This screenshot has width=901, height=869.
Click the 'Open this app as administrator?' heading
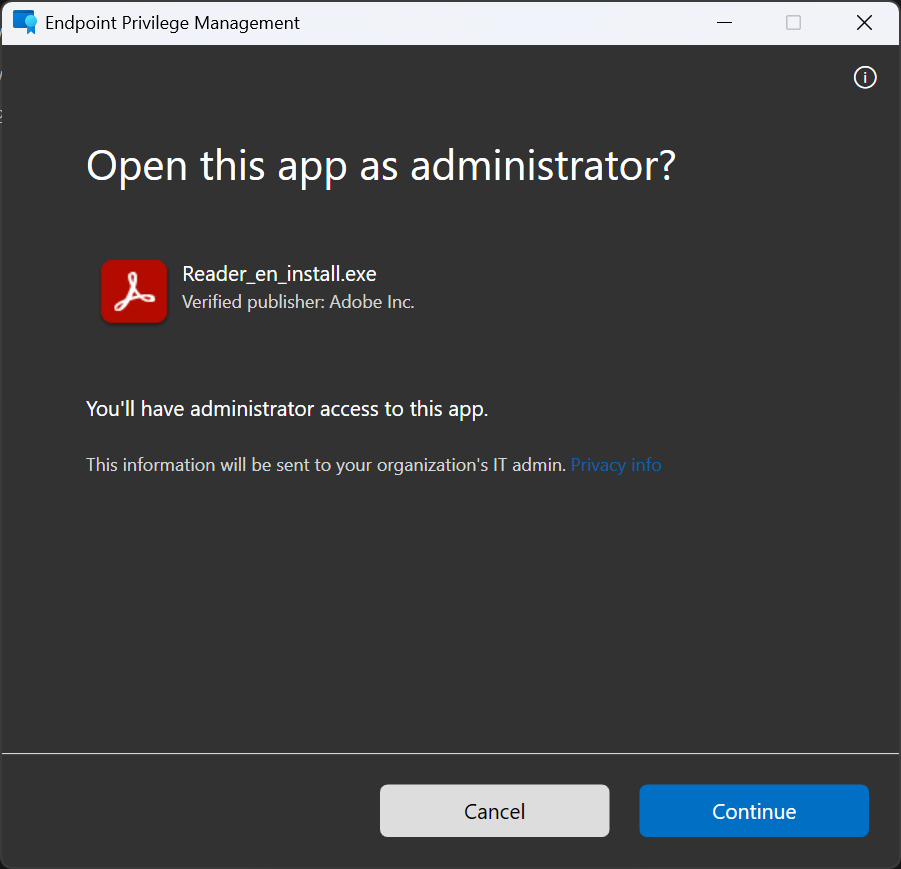[381, 165]
